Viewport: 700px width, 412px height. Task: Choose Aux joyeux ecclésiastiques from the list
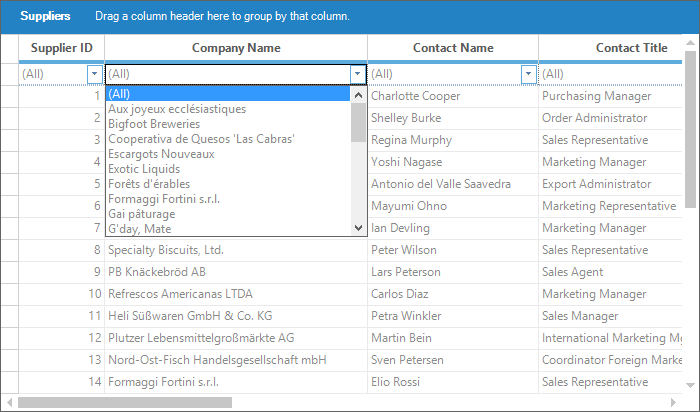tap(228, 109)
